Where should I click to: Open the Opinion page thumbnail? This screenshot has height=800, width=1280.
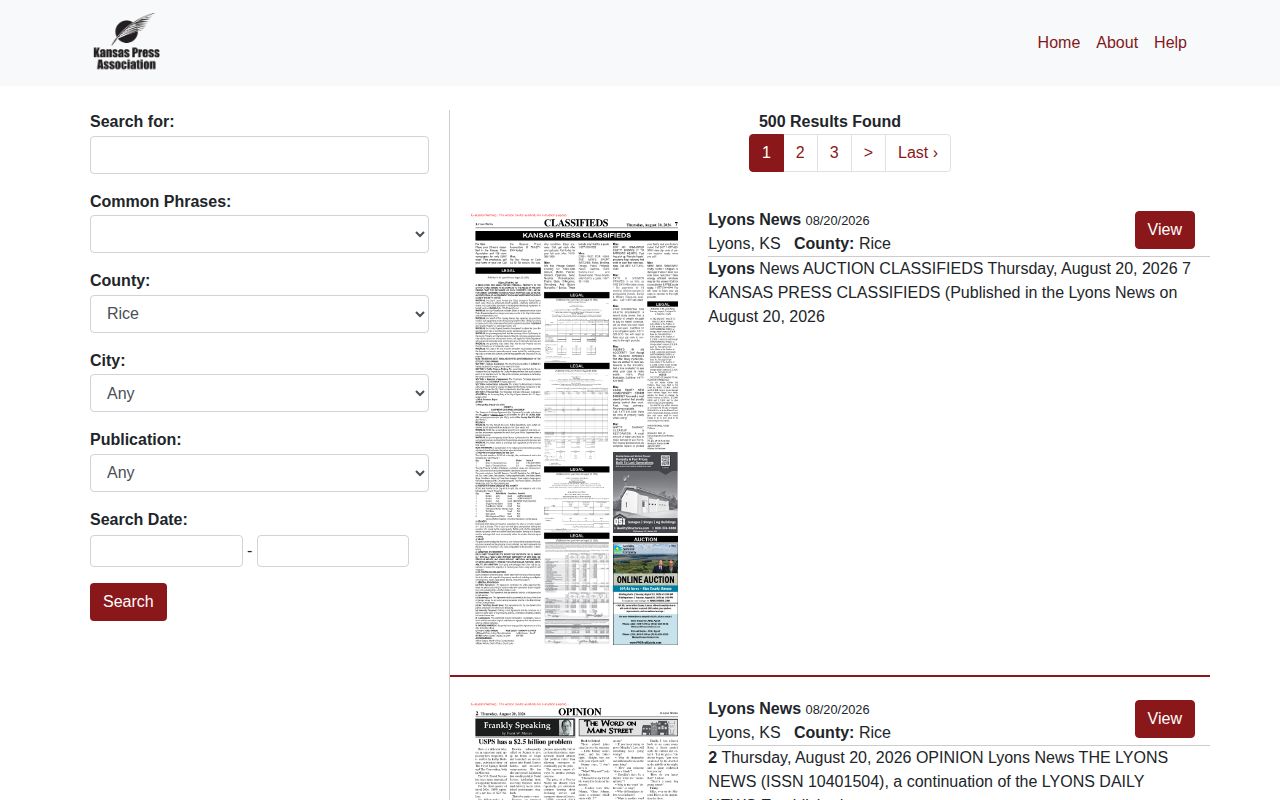click(x=575, y=750)
